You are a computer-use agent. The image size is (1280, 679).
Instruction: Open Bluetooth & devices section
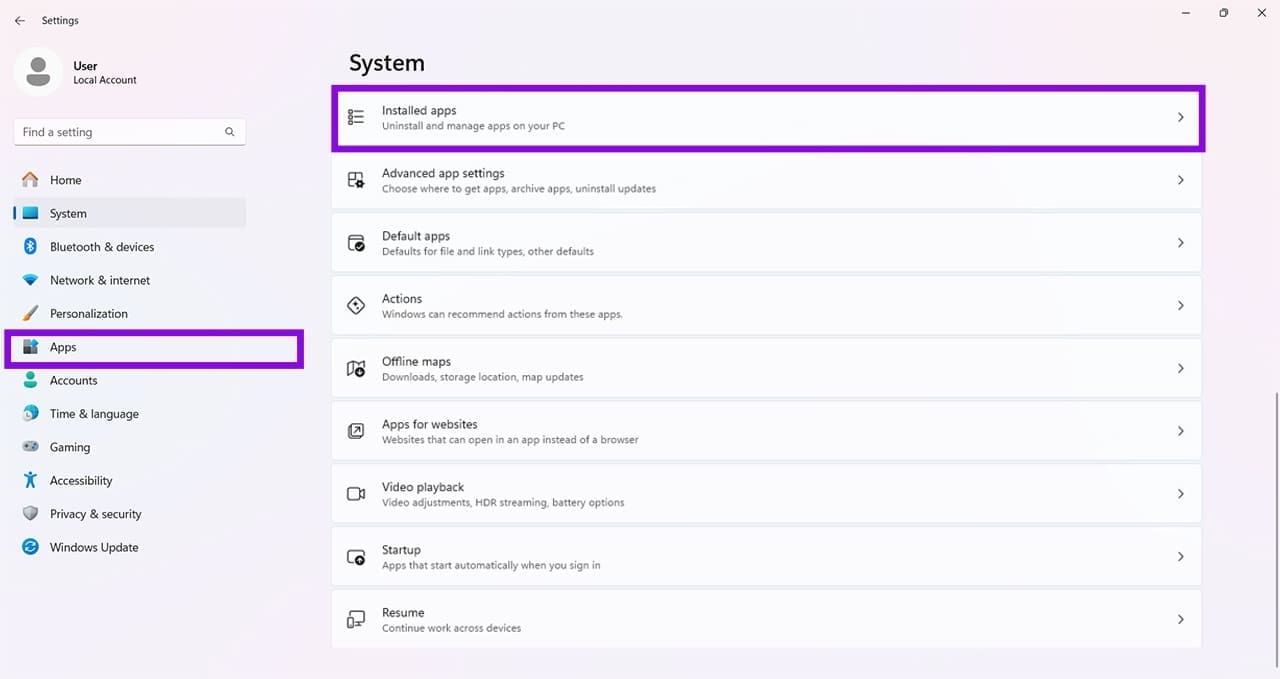[x=130, y=247]
